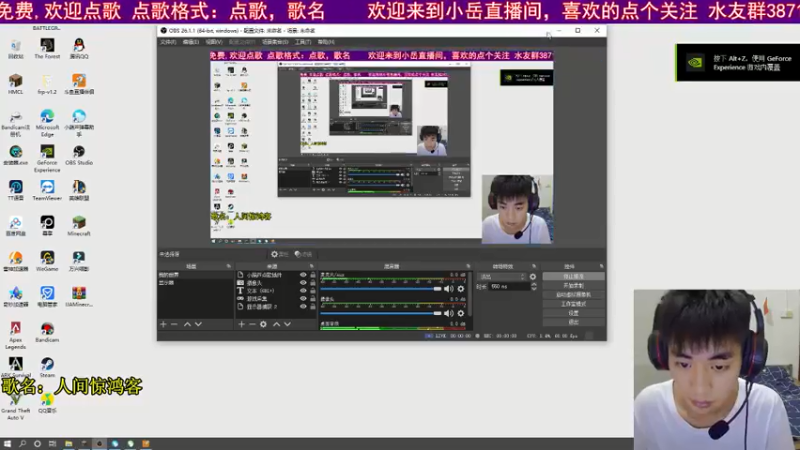This screenshot has width=800, height=450.
Task: Pop out the Scene Transitions dock
Action: tap(534, 266)
